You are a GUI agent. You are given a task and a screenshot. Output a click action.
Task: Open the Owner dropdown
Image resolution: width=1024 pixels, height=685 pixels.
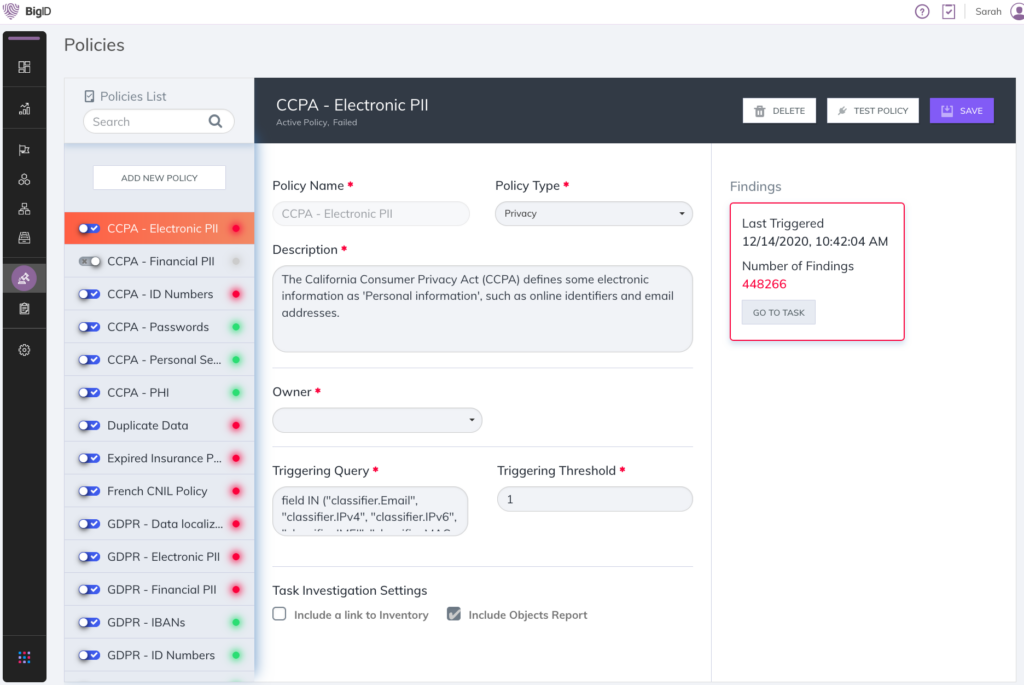pos(377,420)
